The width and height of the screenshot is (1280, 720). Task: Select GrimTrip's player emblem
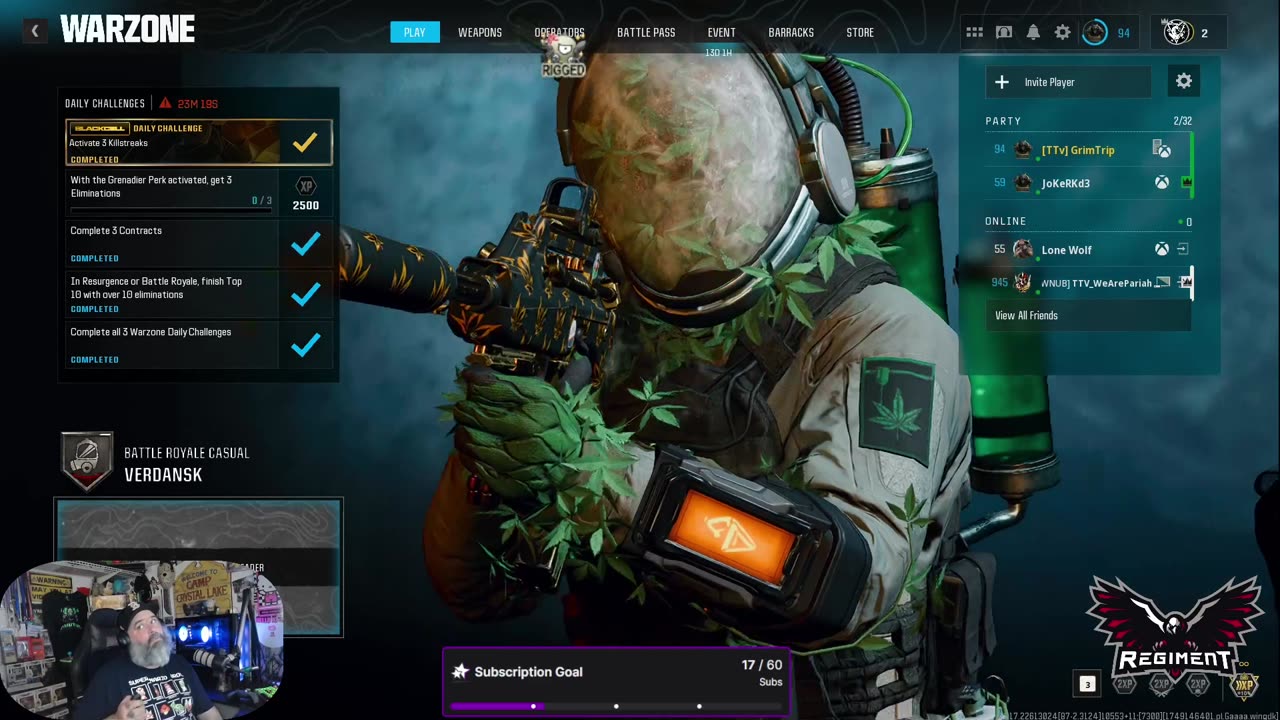coord(1023,150)
